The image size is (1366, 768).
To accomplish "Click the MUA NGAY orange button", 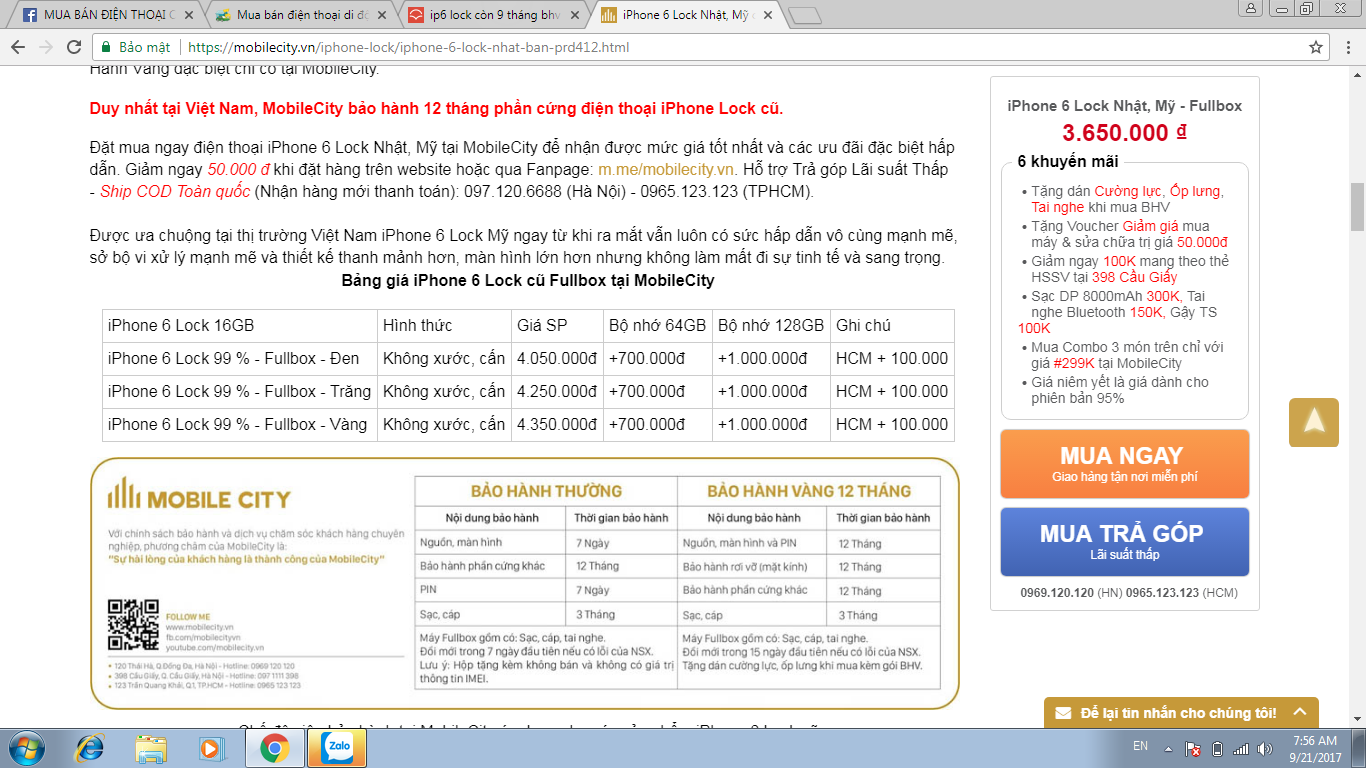I will pyautogui.click(x=1125, y=463).
